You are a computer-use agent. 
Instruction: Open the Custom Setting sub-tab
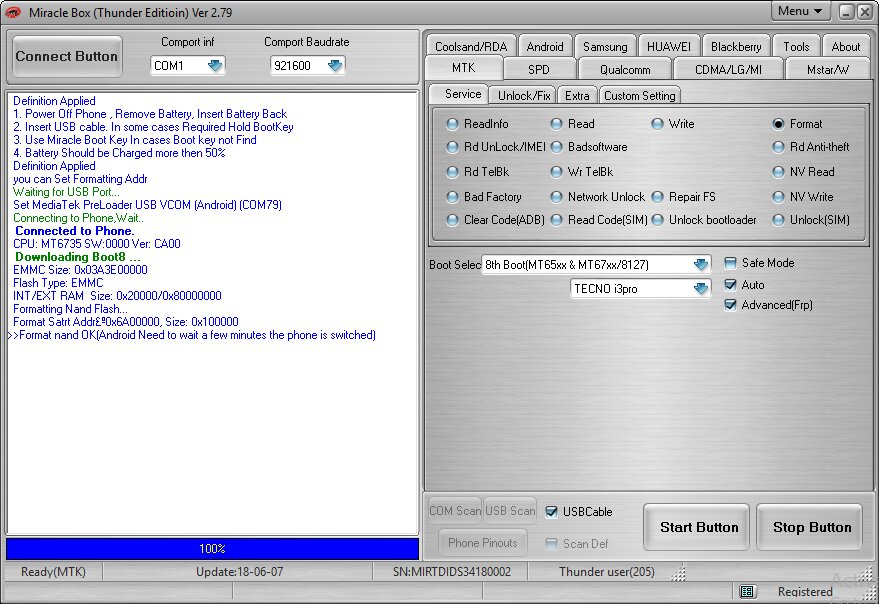(x=640, y=96)
